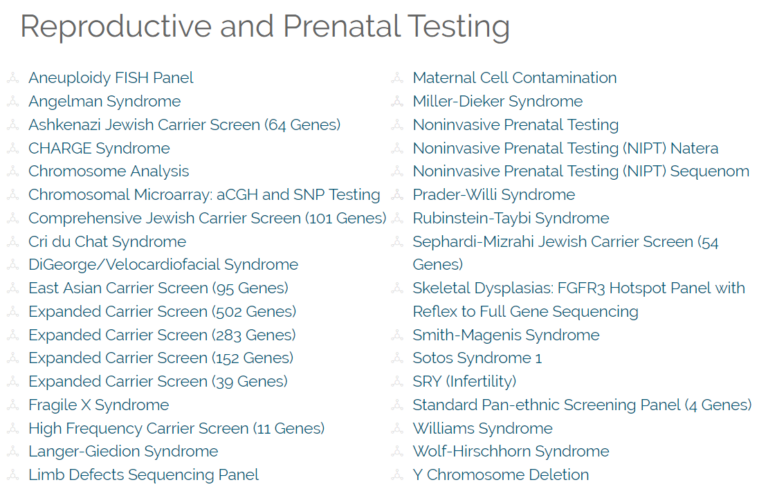Click the icon beside SRY (Infertility)
This screenshot has height=498, width=768.
coord(397,381)
